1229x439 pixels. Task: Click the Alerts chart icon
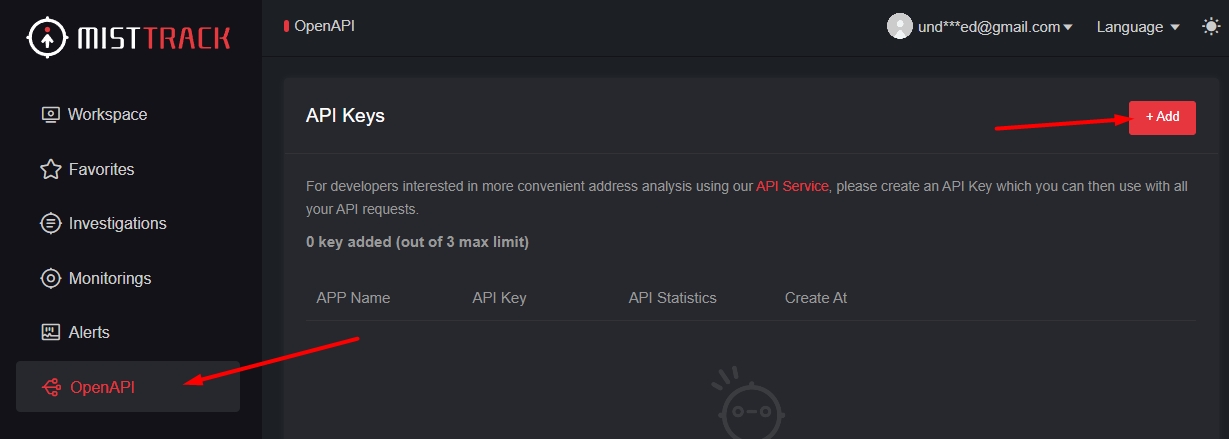pos(50,332)
